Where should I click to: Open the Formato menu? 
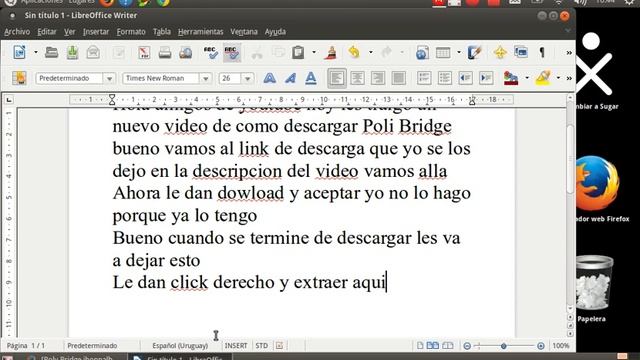tap(131, 31)
